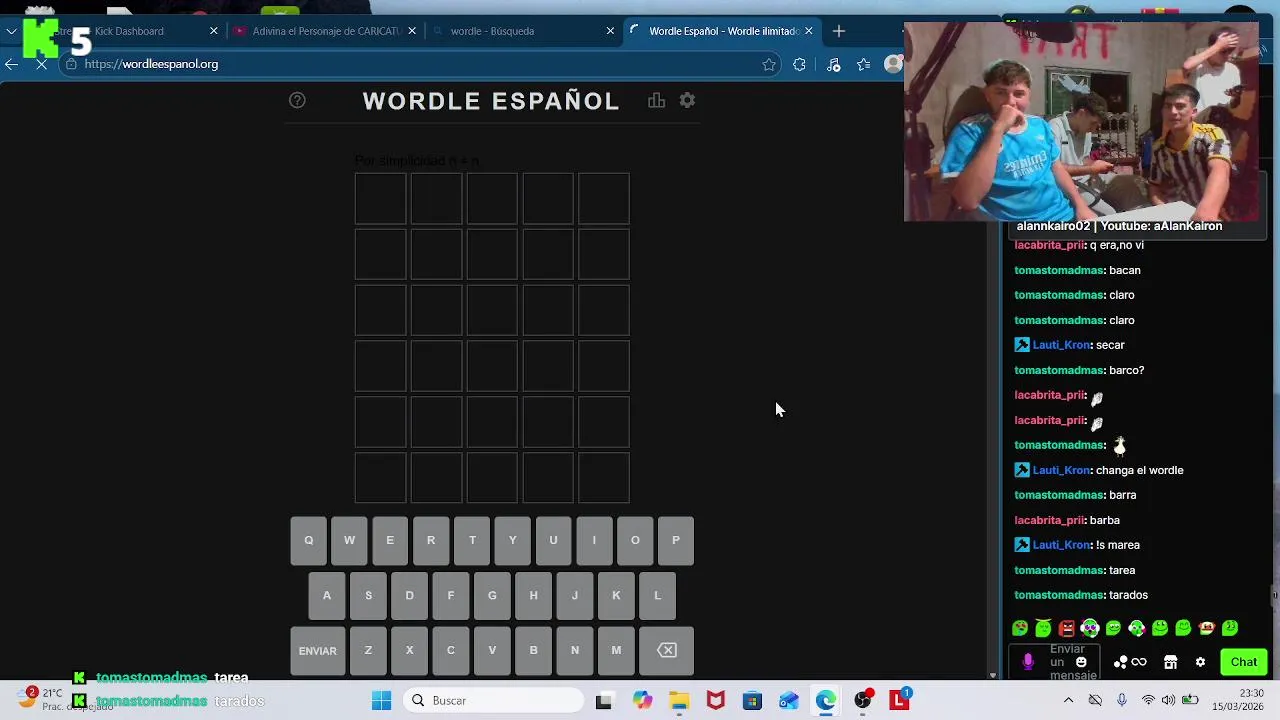1280x720 pixels.
Task: Click the Buscar taskbar search box
Action: click(492, 700)
